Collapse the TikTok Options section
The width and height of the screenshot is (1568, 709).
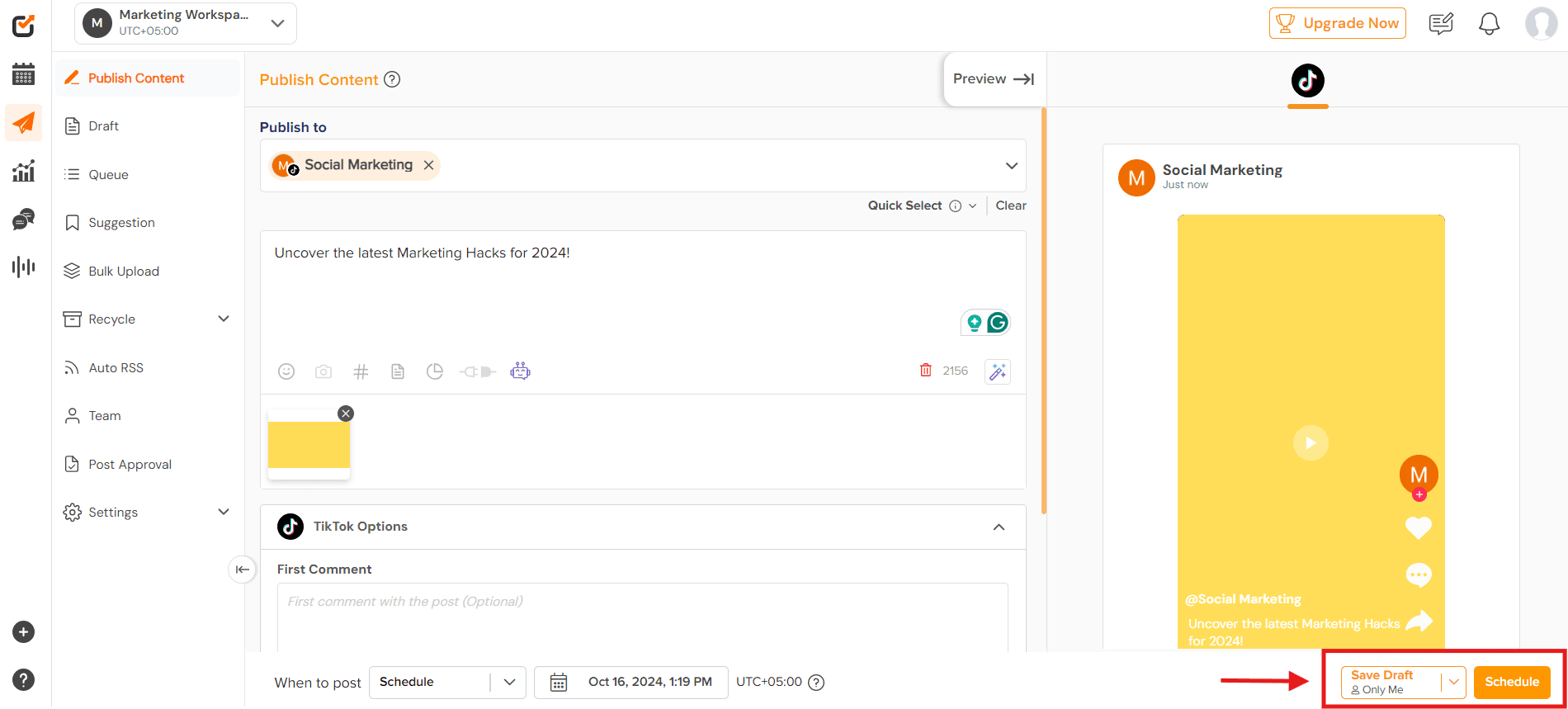999,527
